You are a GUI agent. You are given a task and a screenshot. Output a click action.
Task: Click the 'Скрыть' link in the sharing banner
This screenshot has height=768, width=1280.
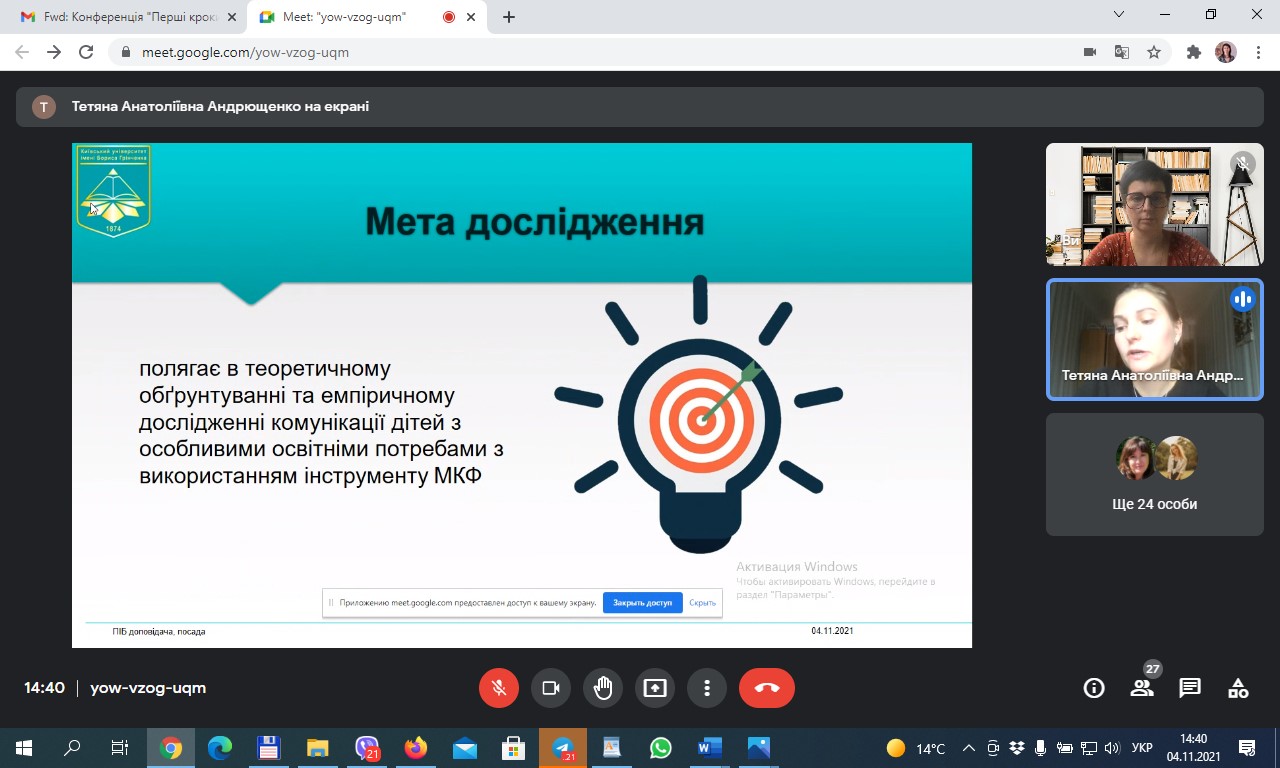(702, 602)
